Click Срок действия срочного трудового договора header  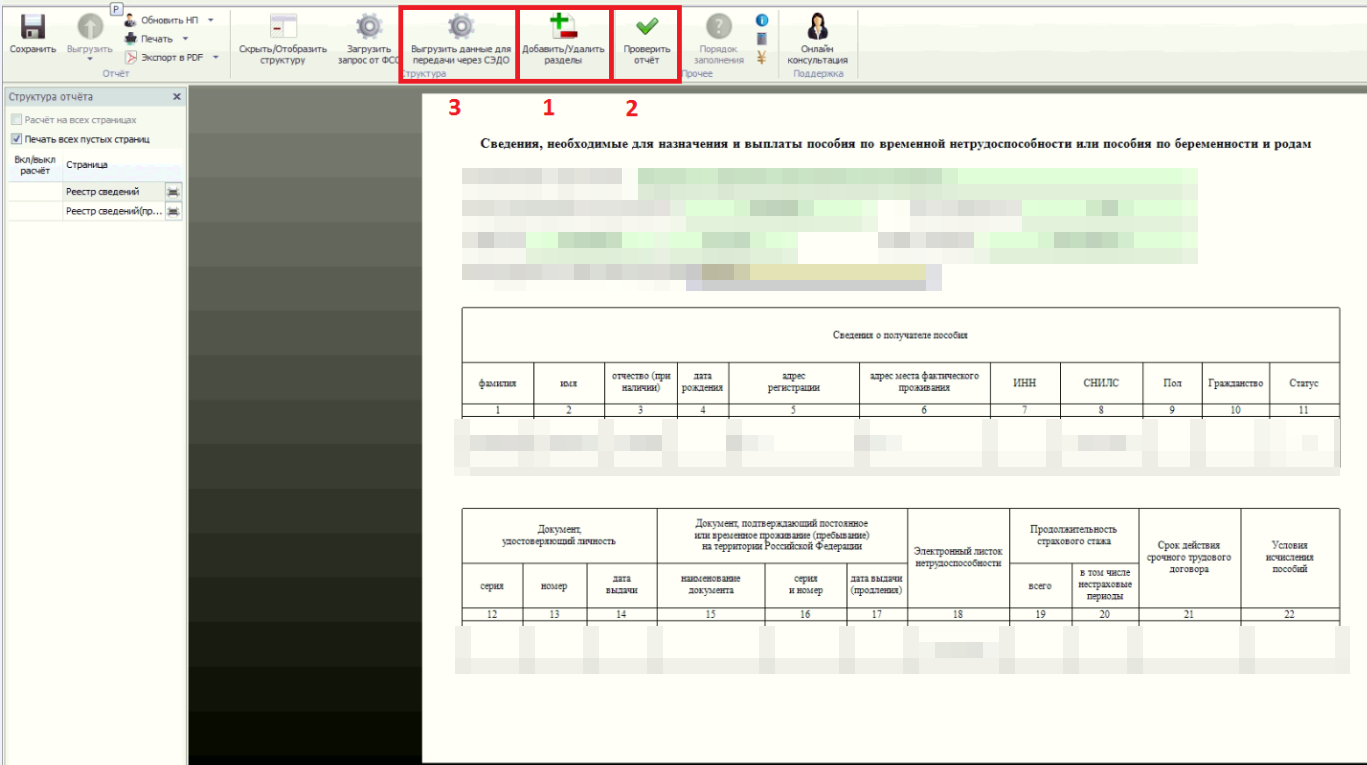point(1189,557)
